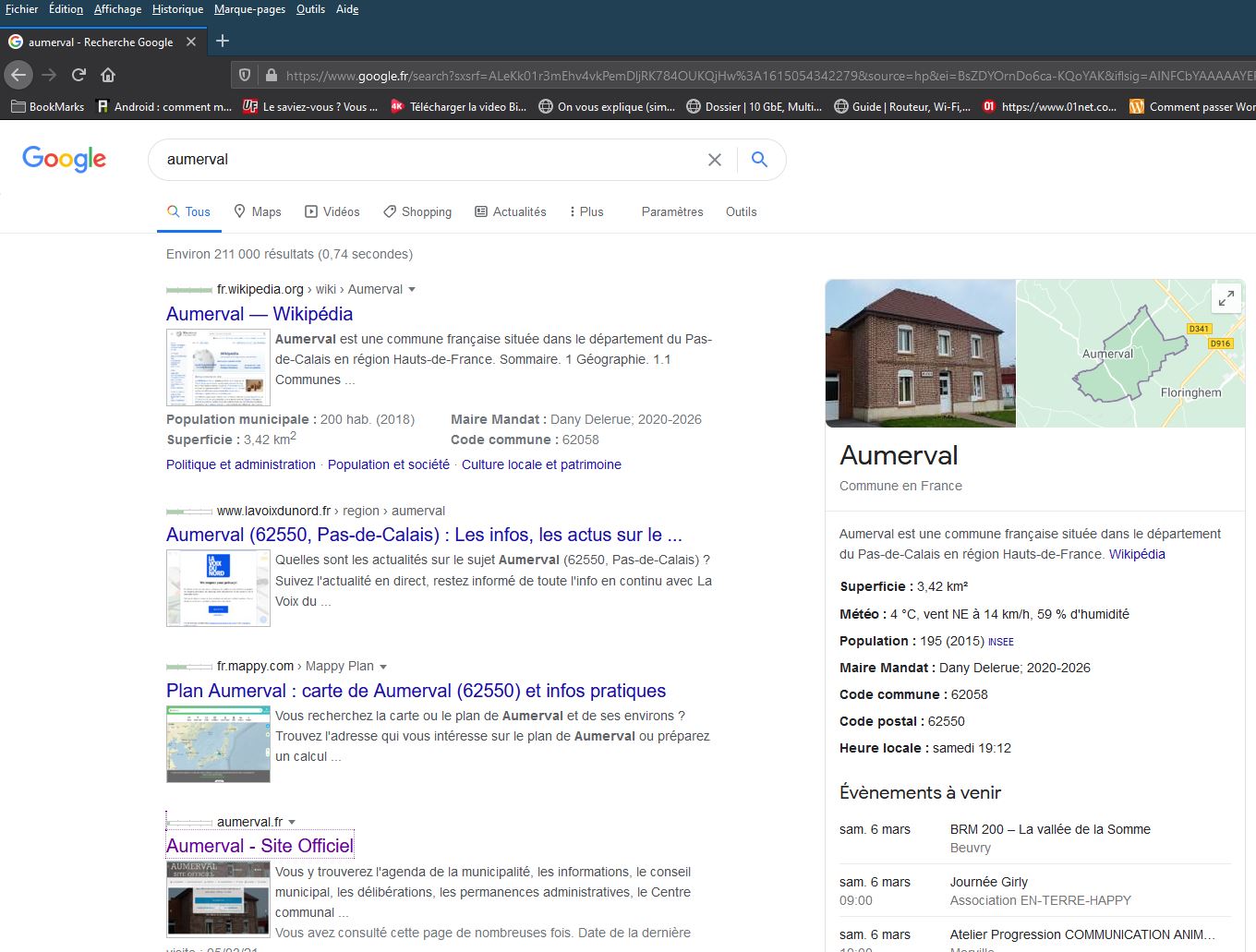
Task: Open the Wikipédia result thumbnail
Action: pos(218,368)
